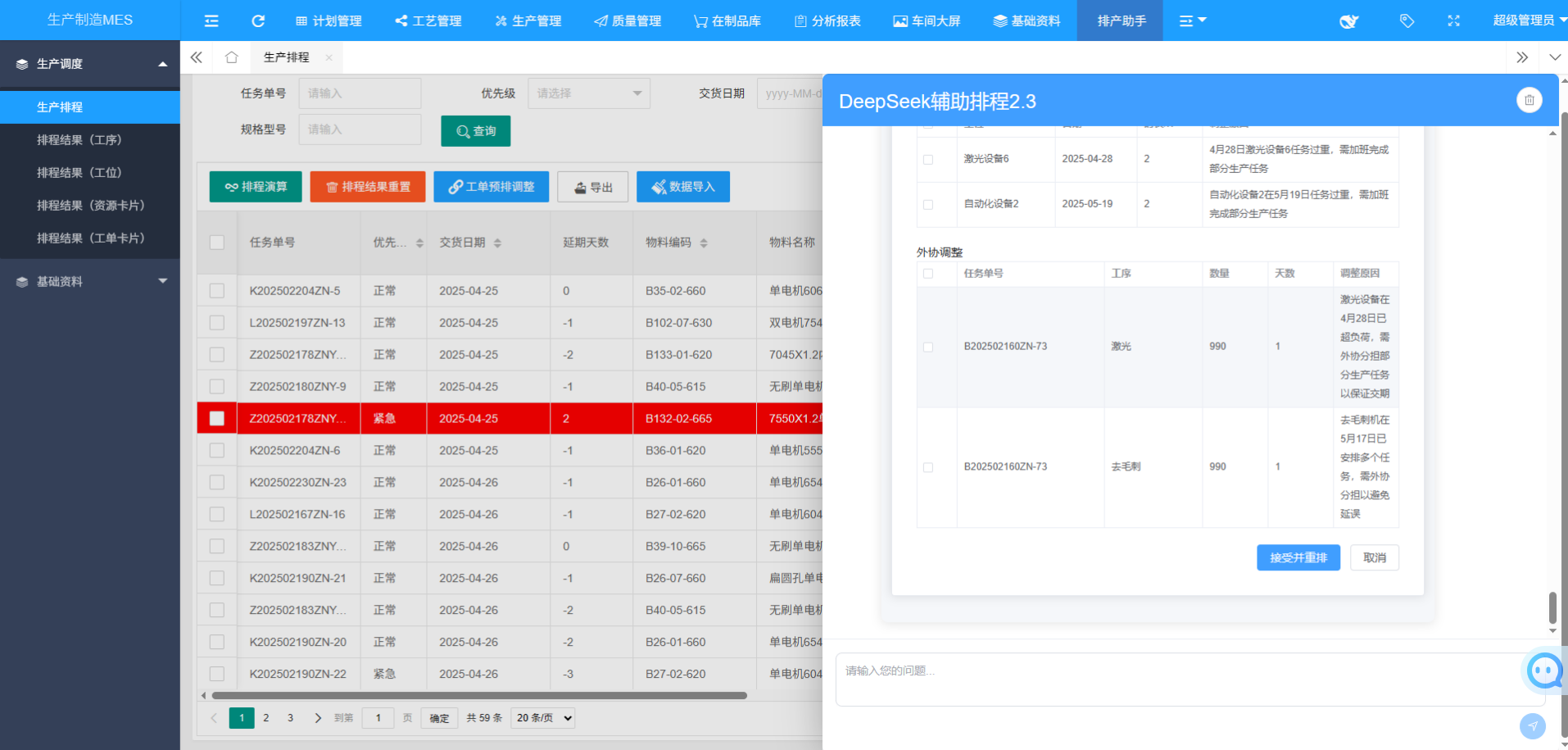The height and width of the screenshot is (750, 1568).
Task: Click the 接受并重排 button
Action: (x=1298, y=557)
